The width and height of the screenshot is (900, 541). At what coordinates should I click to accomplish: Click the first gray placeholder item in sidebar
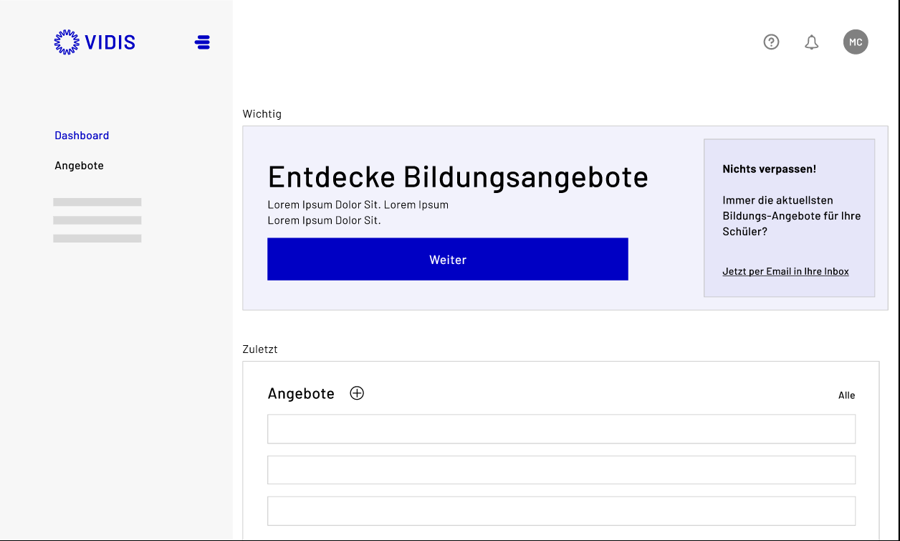97,202
